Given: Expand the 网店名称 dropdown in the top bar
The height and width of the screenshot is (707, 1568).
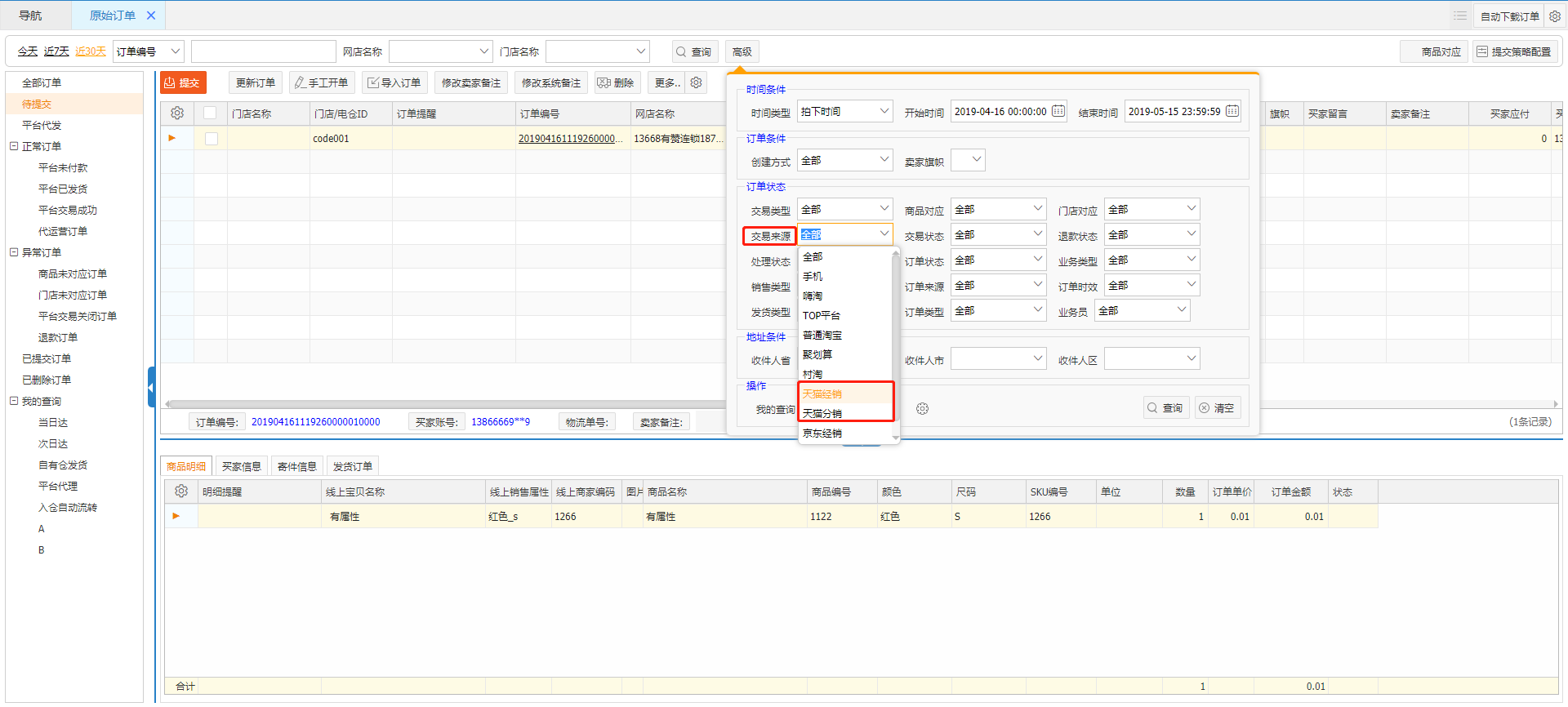Looking at the screenshot, I should (441, 51).
